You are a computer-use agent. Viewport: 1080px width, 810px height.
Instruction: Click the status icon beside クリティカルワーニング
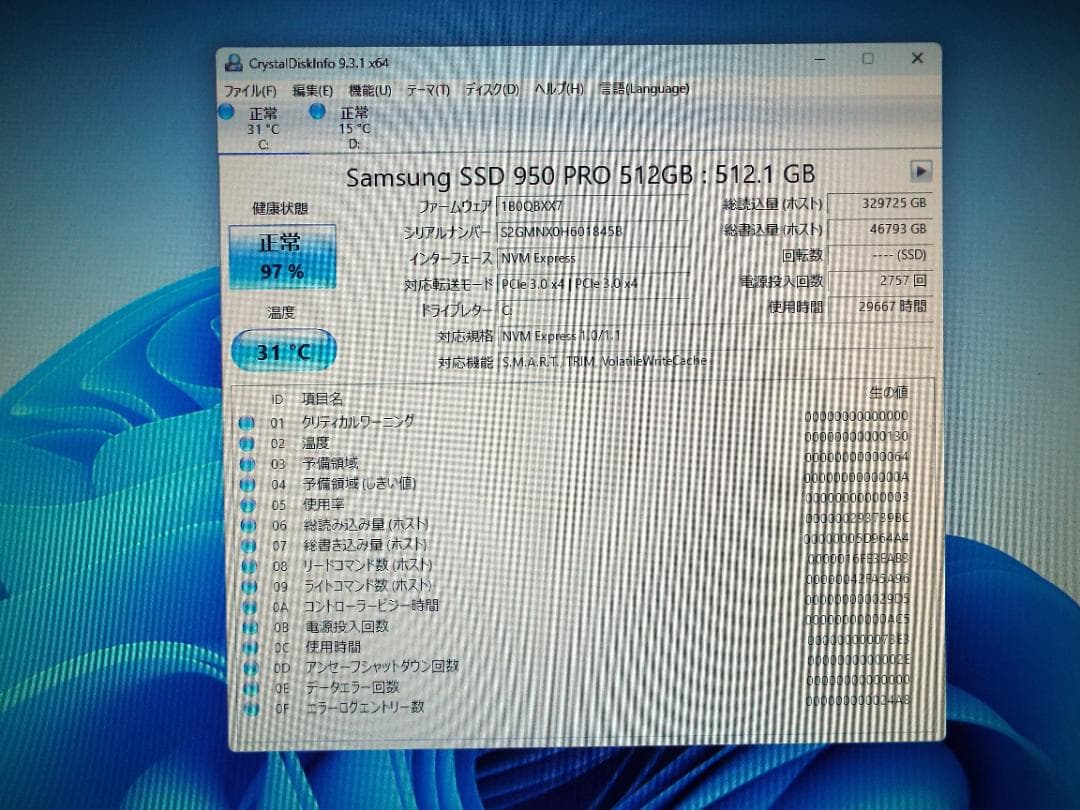[246, 422]
